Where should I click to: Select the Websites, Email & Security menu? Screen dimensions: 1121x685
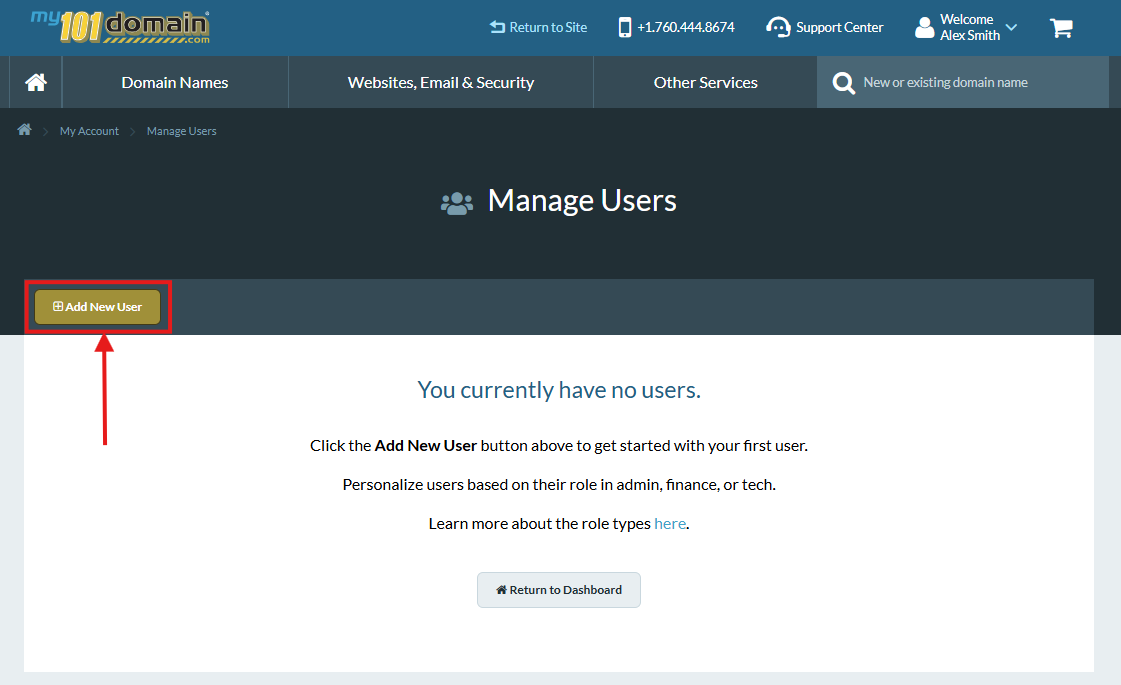click(440, 82)
